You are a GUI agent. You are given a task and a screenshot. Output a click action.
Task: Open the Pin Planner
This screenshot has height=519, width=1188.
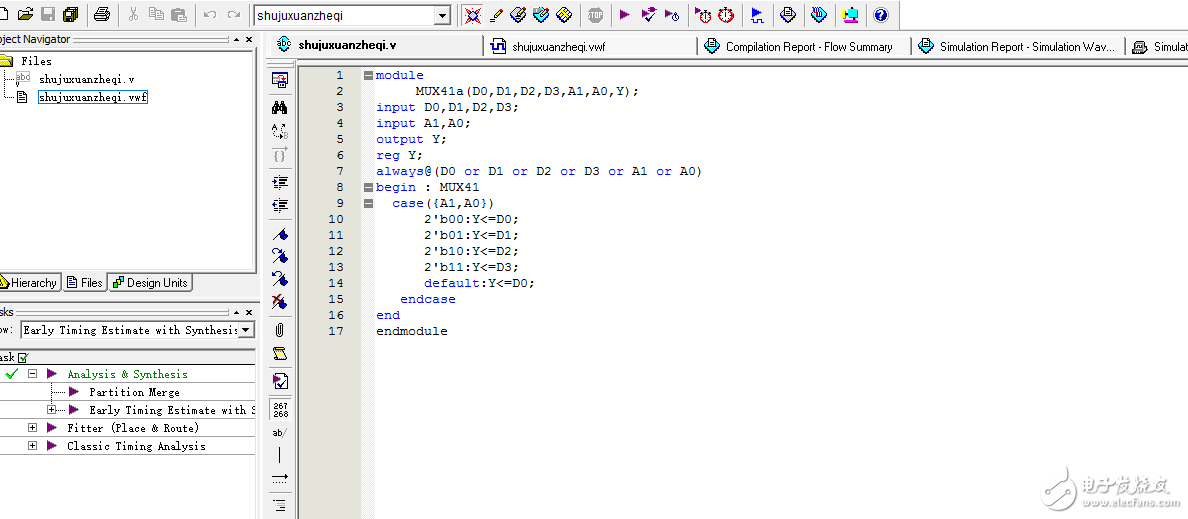(x=541, y=14)
